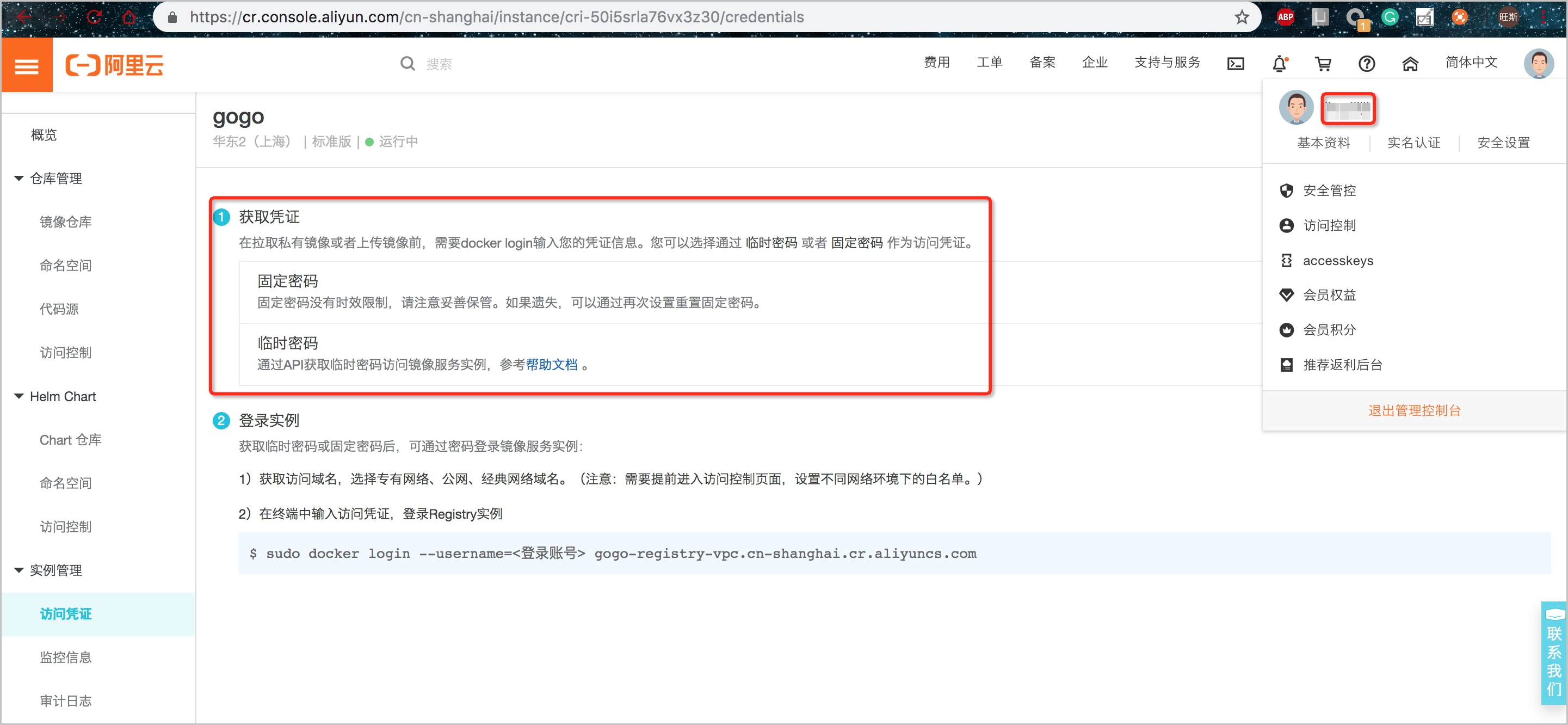Click the 会员权益 diamond icon
This screenshot has width=1568, height=725.
1286,295
